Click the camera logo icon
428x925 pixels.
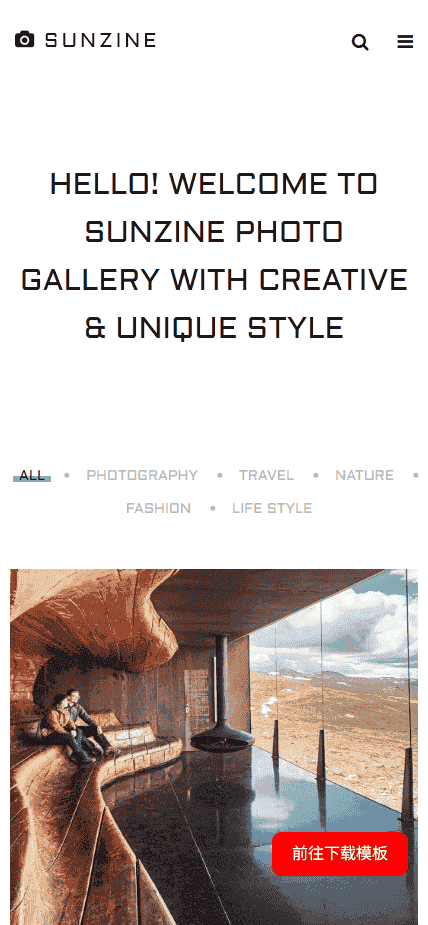[24, 40]
